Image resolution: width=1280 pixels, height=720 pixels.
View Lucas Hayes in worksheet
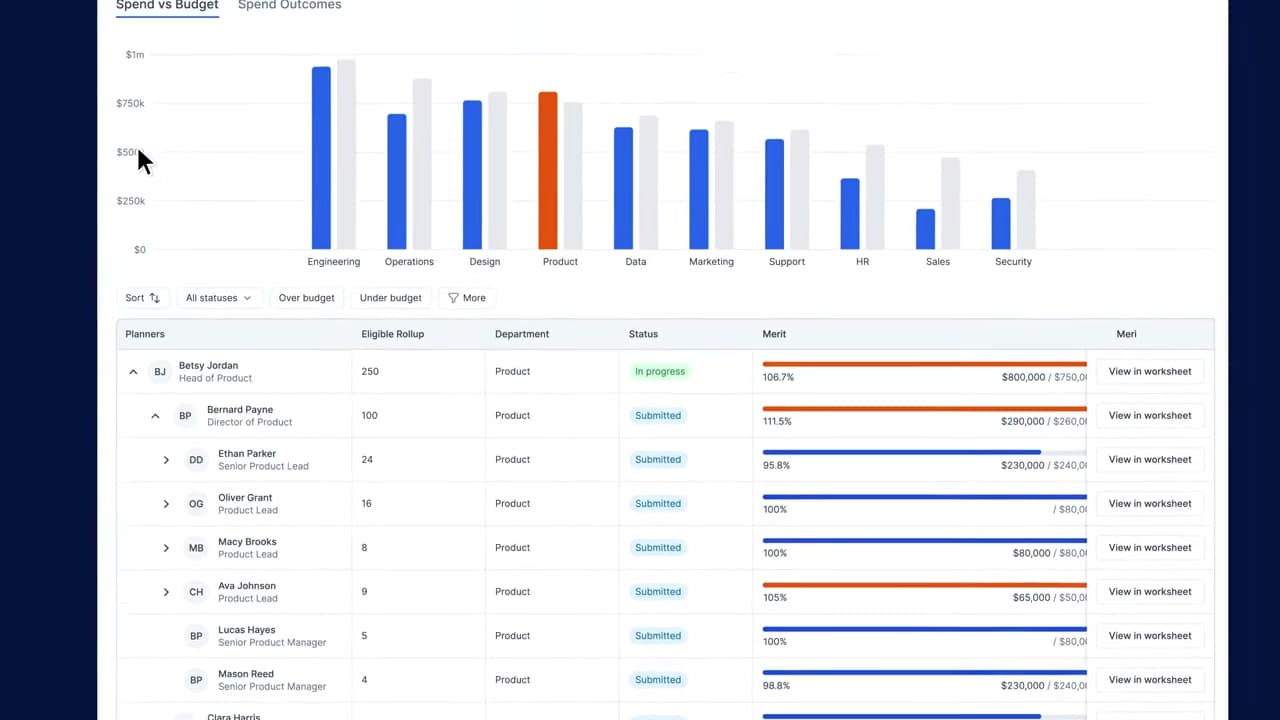point(1150,636)
